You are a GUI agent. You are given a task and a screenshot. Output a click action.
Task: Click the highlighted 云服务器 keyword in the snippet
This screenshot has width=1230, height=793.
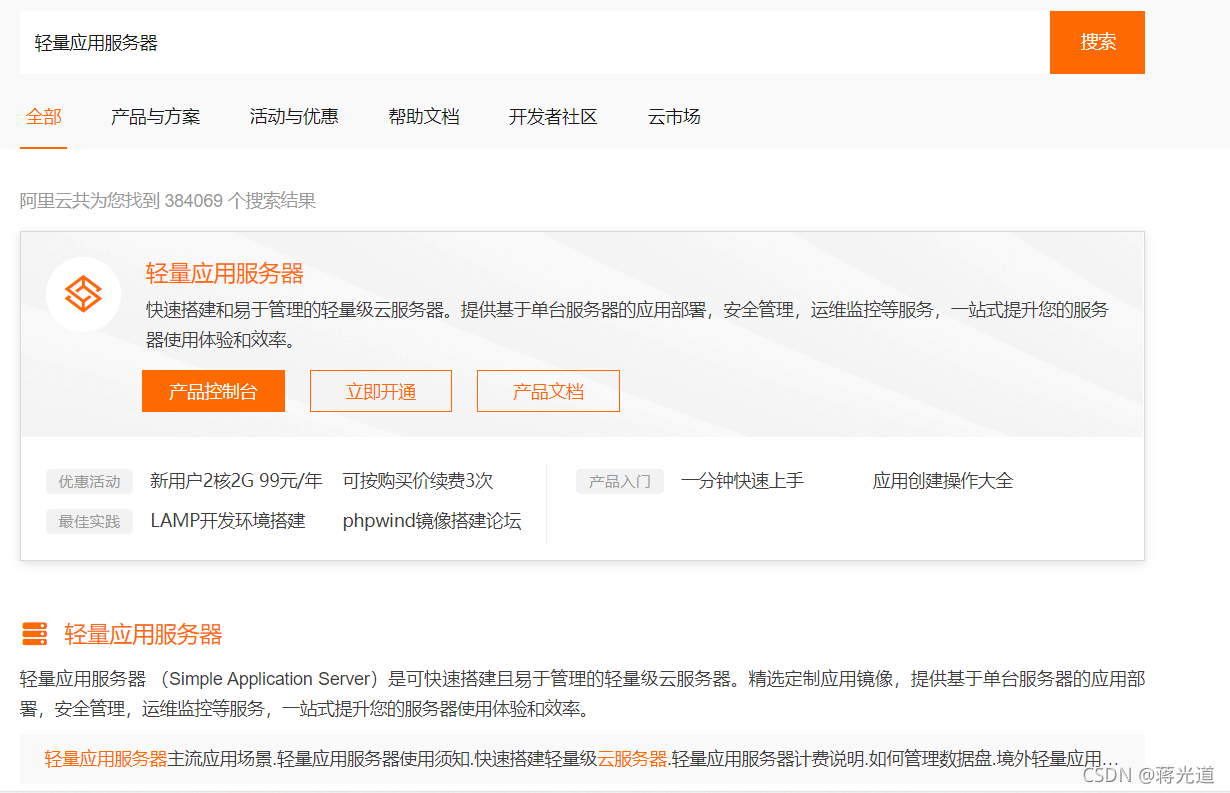point(632,758)
